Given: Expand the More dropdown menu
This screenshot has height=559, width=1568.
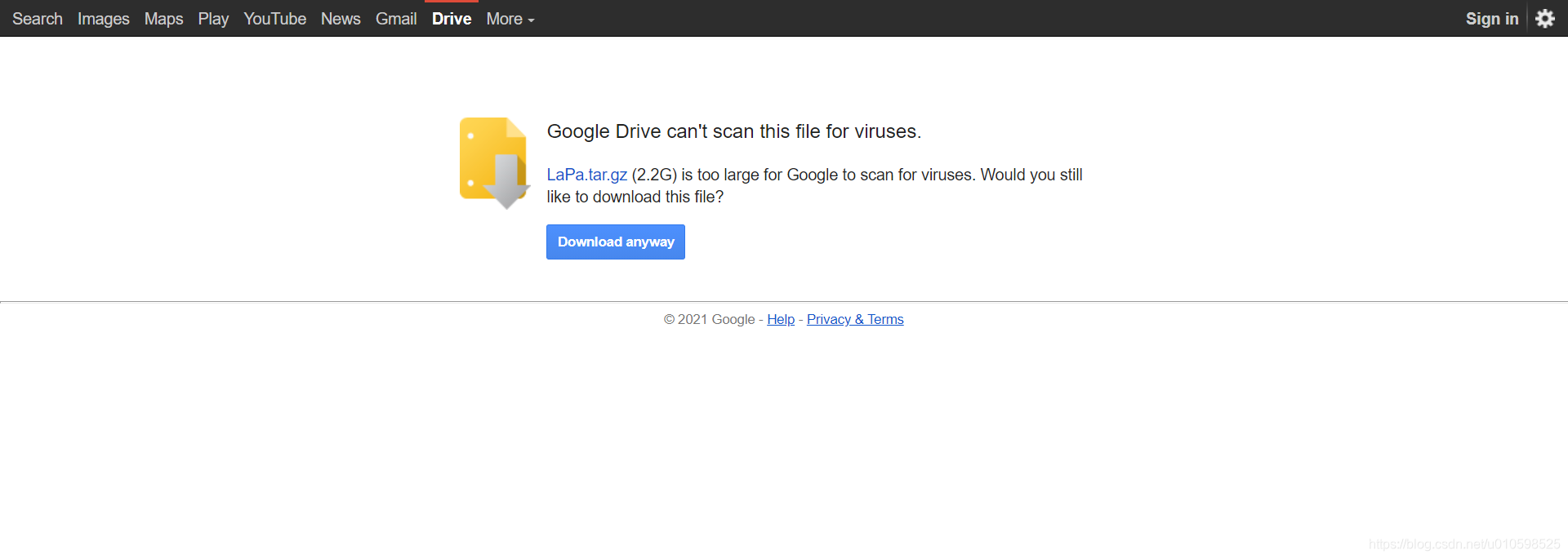Looking at the screenshot, I should tap(510, 19).
